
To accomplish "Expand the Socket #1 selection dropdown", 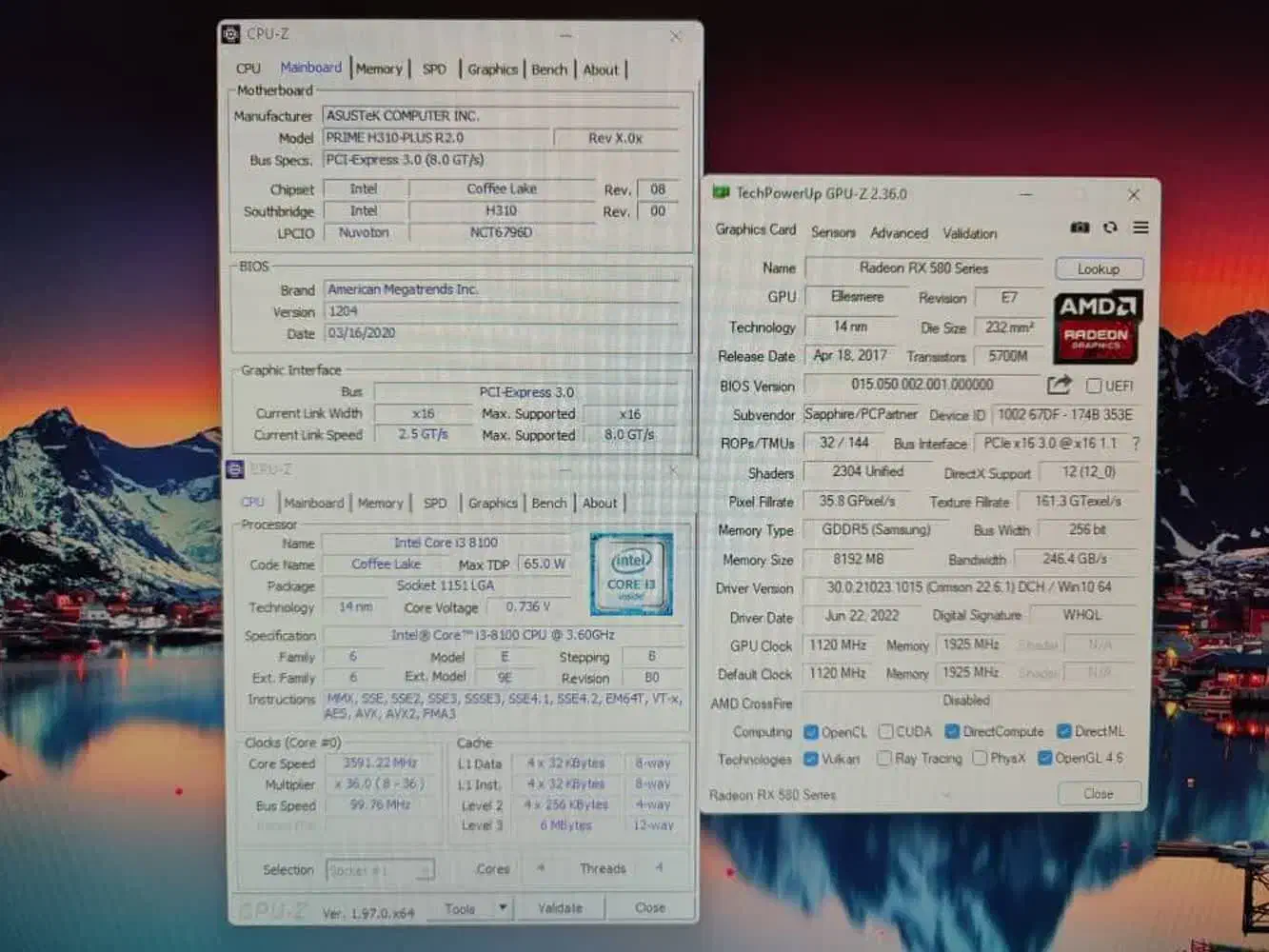I will (x=426, y=870).
